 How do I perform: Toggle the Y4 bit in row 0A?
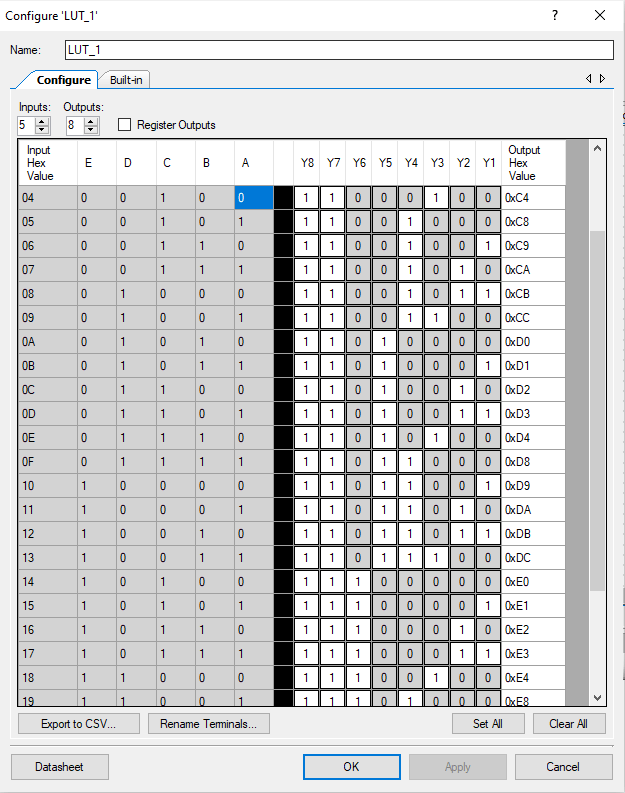click(x=411, y=342)
